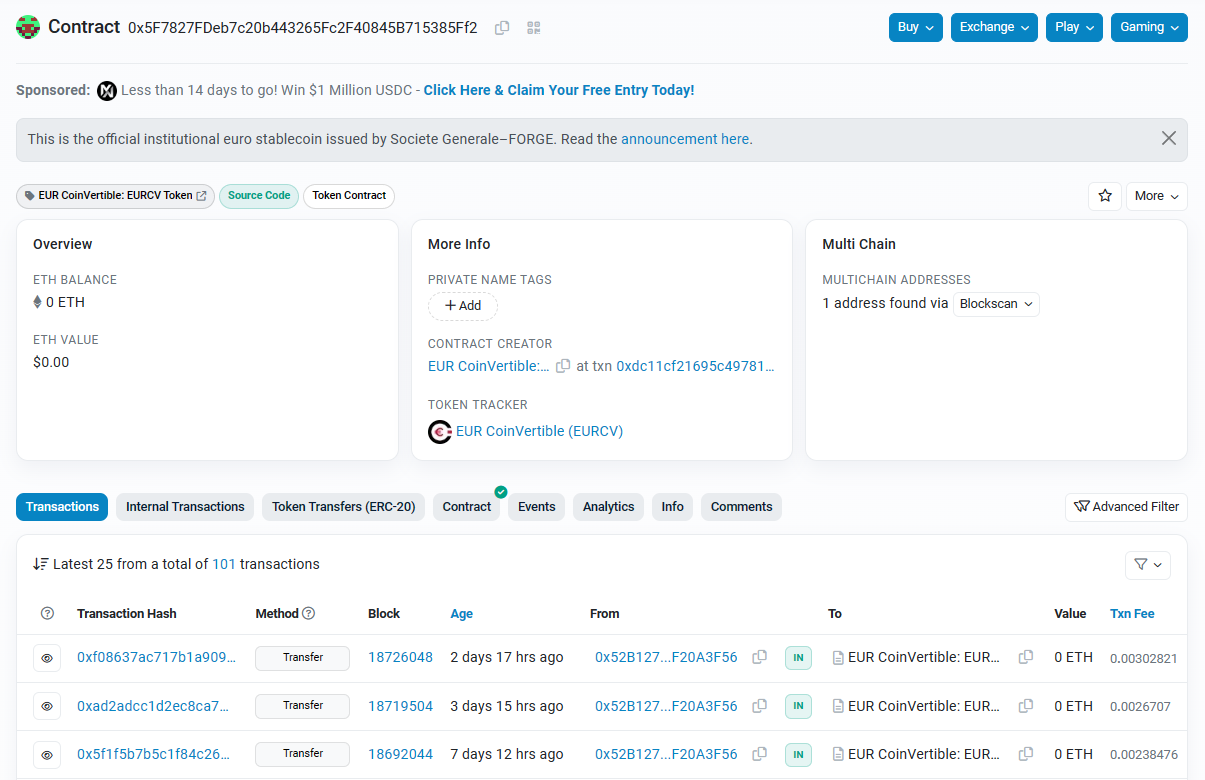
Task: Copy To address in block 18719504 row
Action: coord(1026,706)
